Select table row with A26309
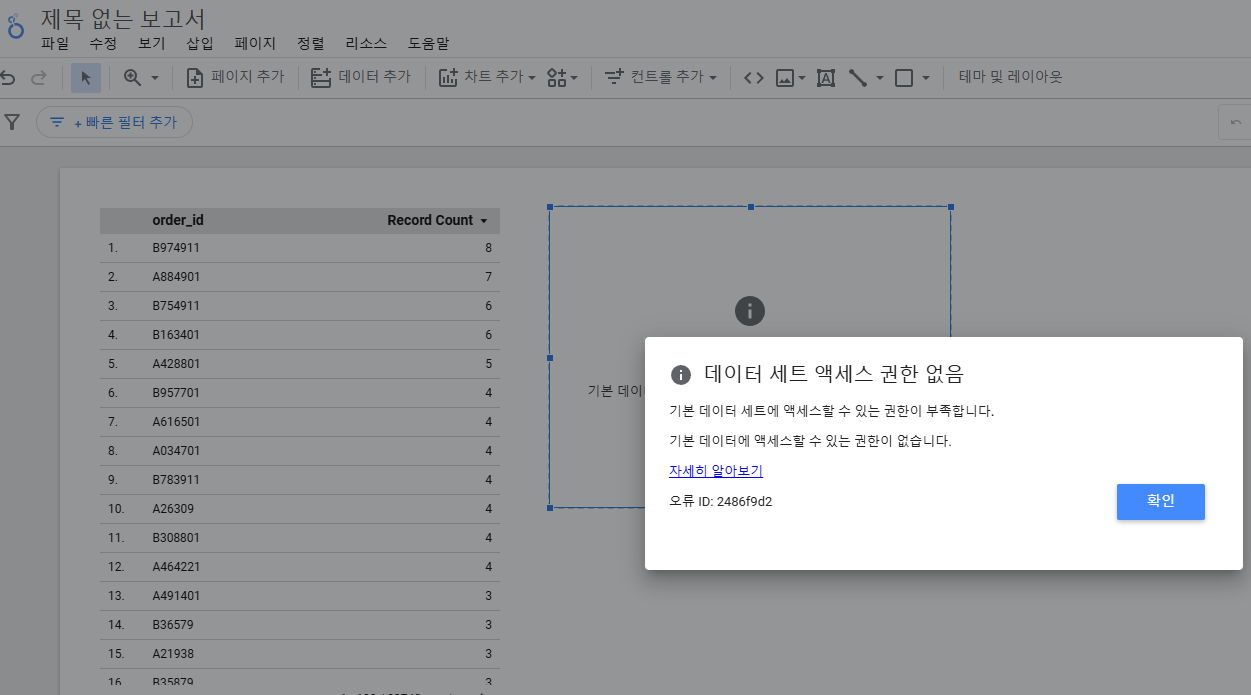1251x695 pixels. click(x=300, y=509)
